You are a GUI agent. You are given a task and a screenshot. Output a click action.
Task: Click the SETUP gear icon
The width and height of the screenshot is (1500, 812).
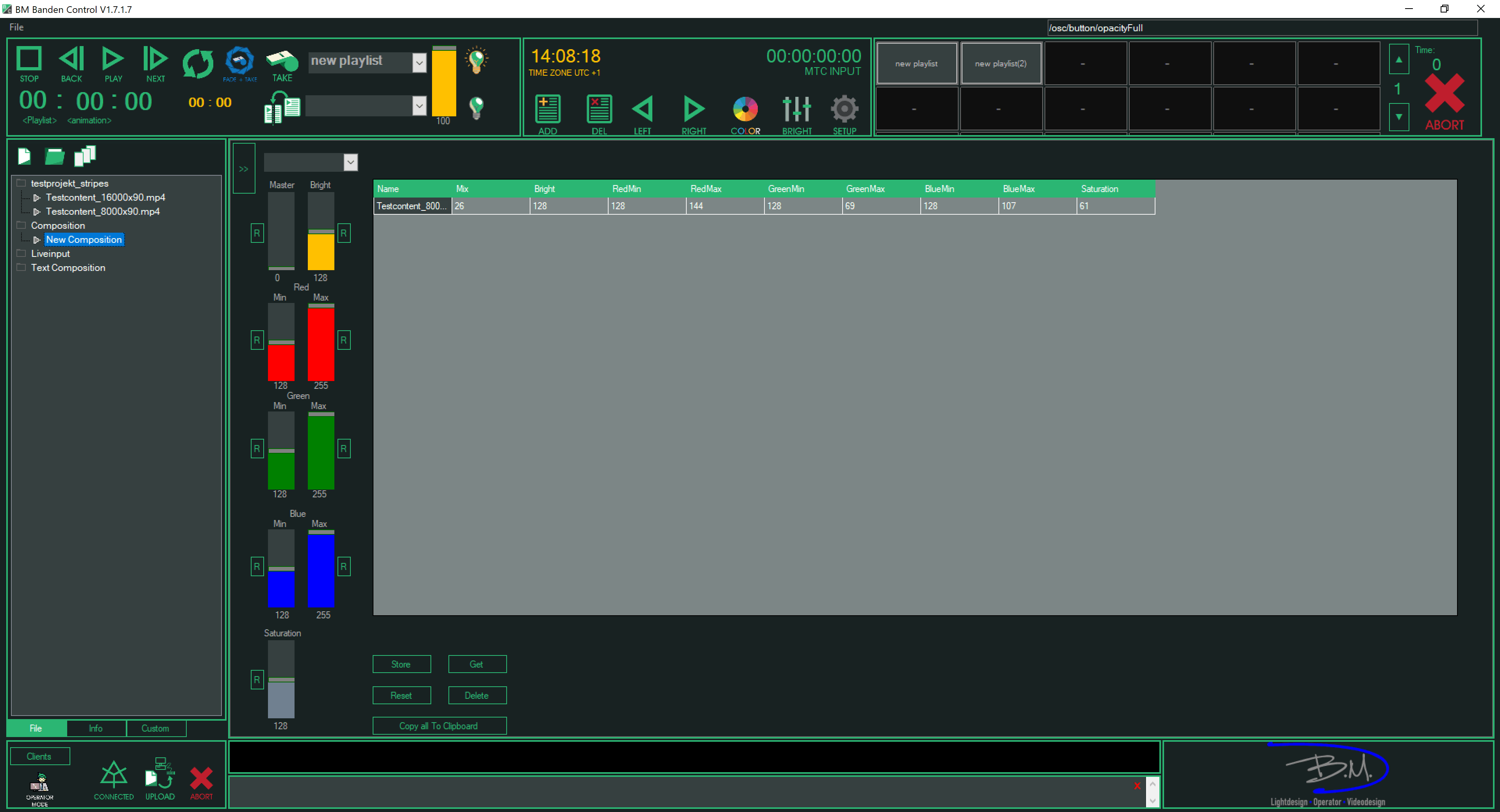(844, 109)
